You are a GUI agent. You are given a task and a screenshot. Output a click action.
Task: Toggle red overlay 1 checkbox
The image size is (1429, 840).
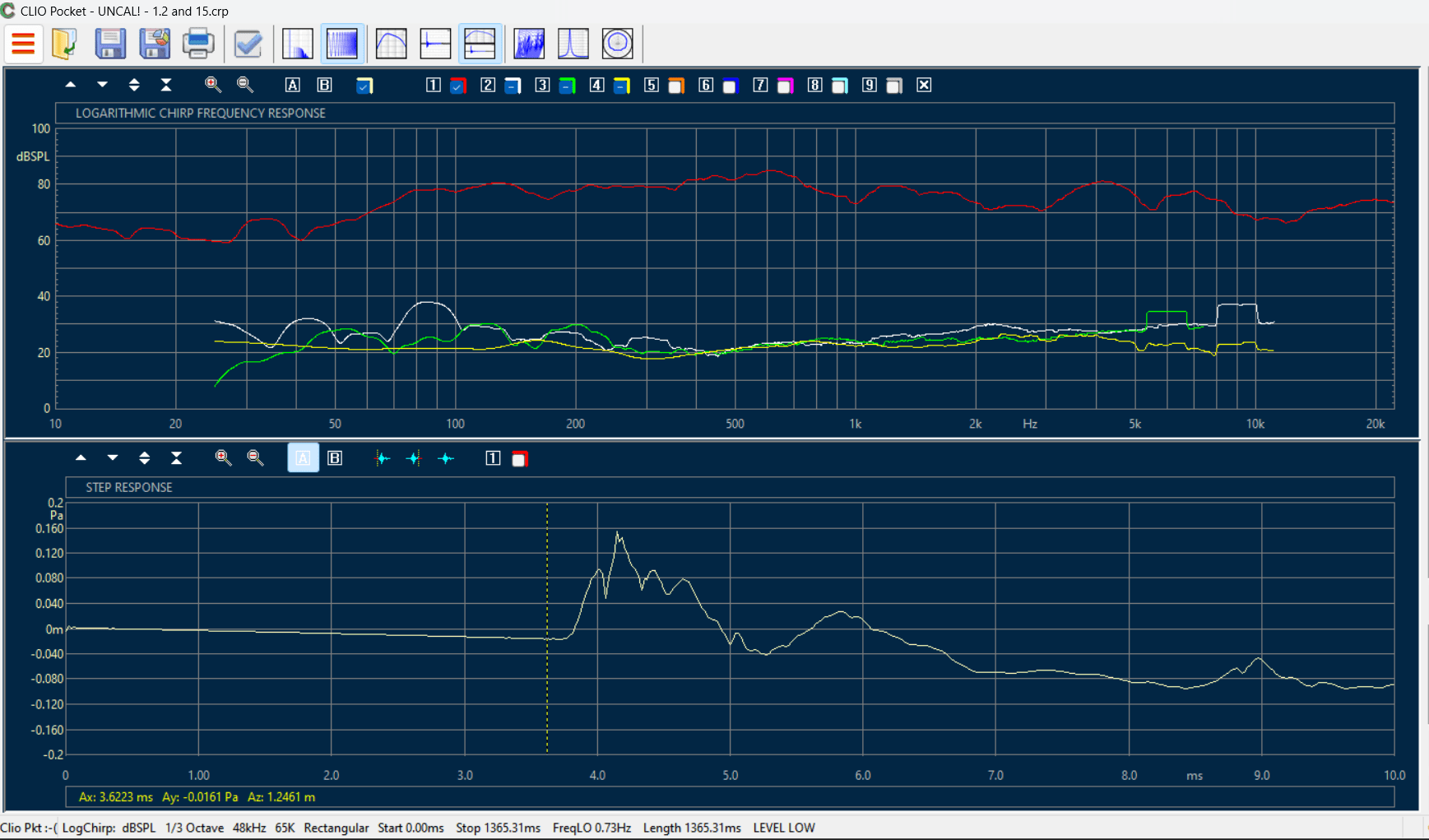point(458,86)
